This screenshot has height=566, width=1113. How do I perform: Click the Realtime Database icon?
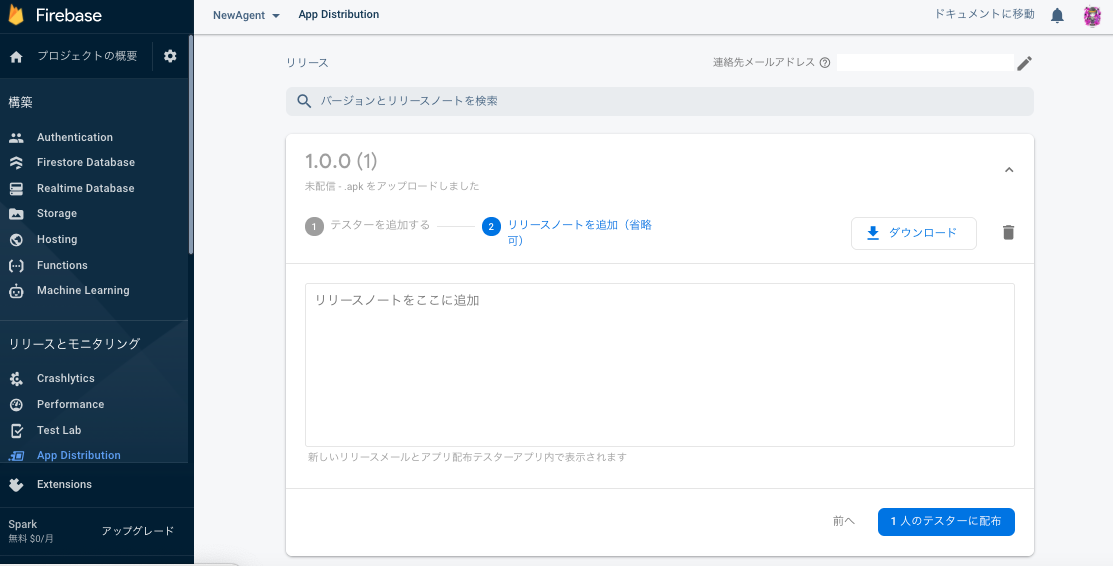pos(16,188)
